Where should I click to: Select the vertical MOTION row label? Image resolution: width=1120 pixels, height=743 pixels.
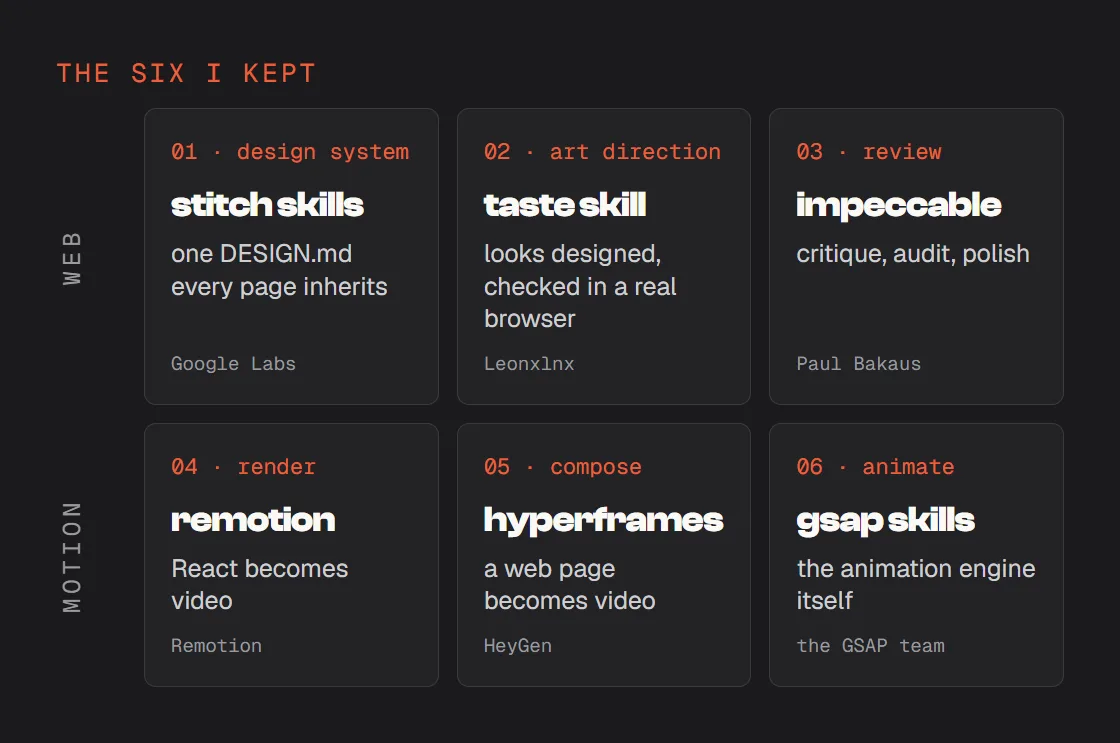(71, 557)
